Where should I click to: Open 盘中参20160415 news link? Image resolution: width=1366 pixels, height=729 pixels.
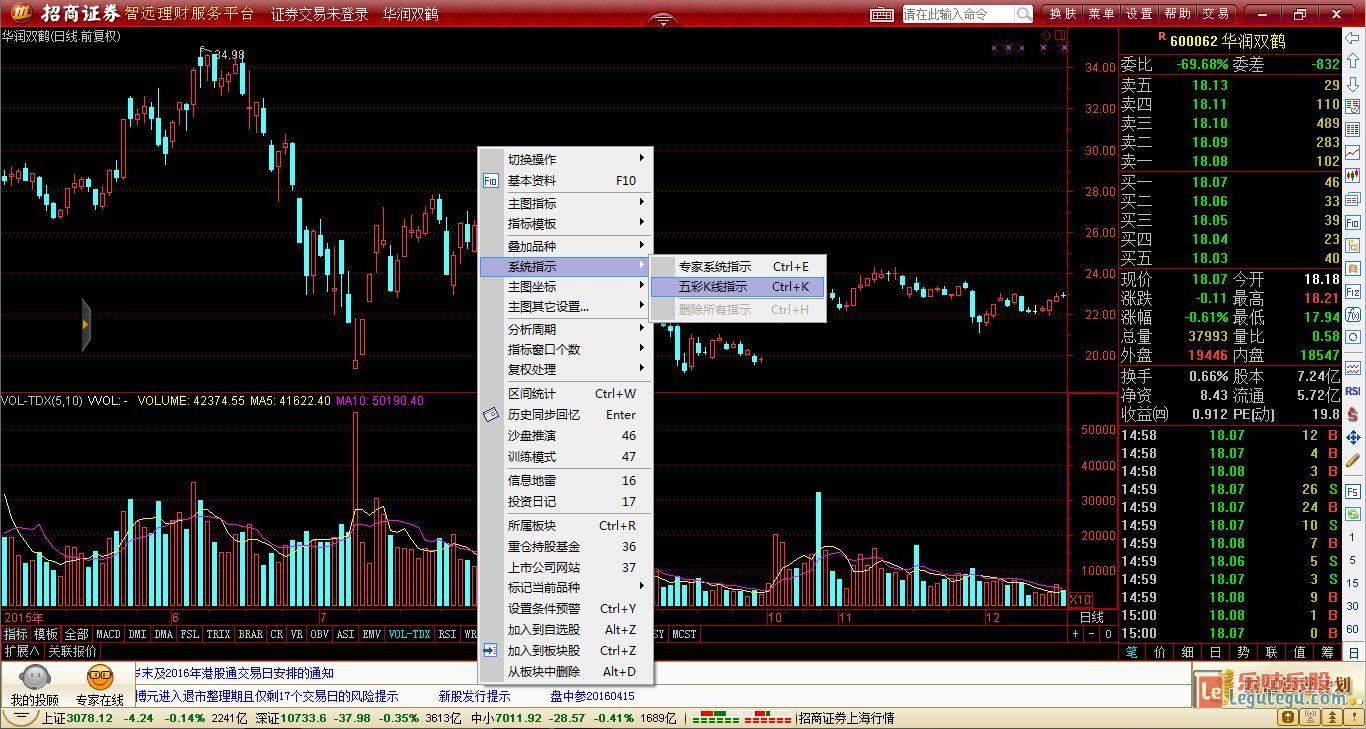coord(592,696)
